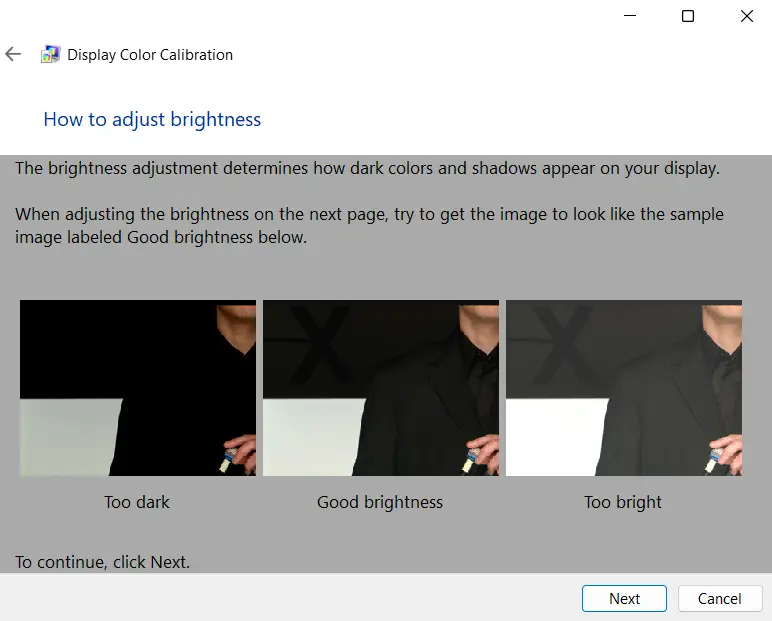The height and width of the screenshot is (621, 772).
Task: Cancel the color calibration wizard
Action: [720, 598]
